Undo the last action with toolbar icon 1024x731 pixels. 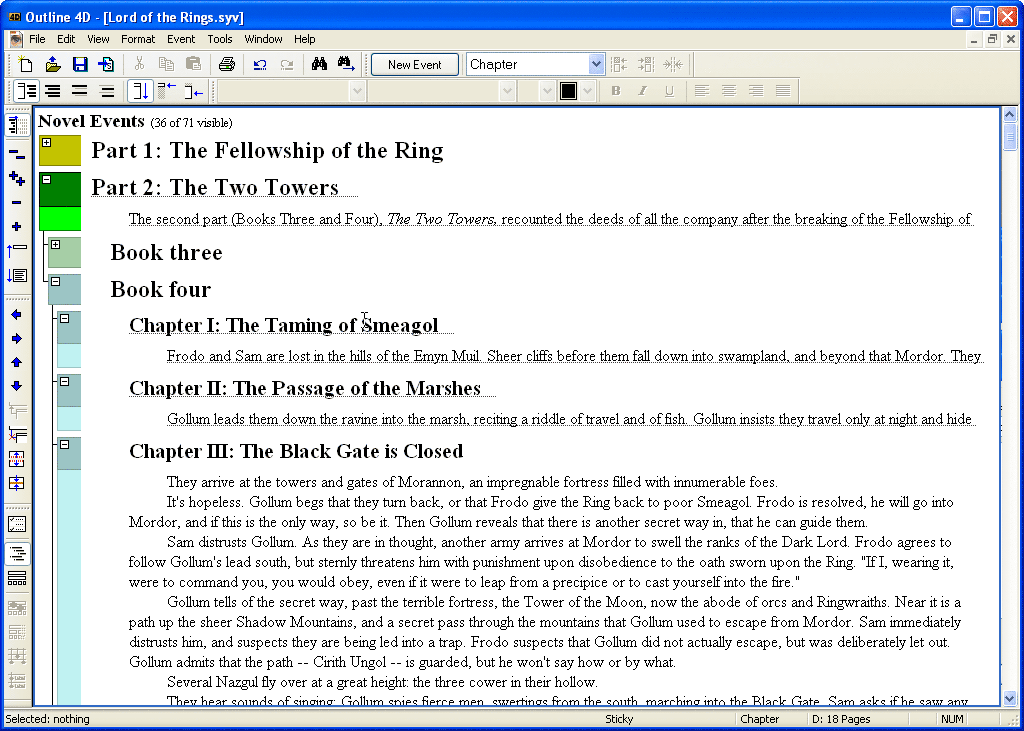coord(258,64)
